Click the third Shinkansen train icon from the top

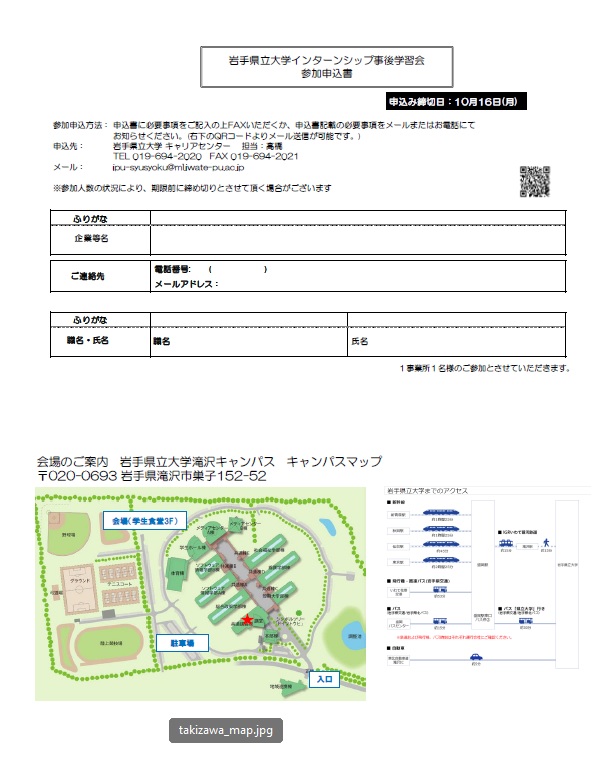(x=441, y=544)
